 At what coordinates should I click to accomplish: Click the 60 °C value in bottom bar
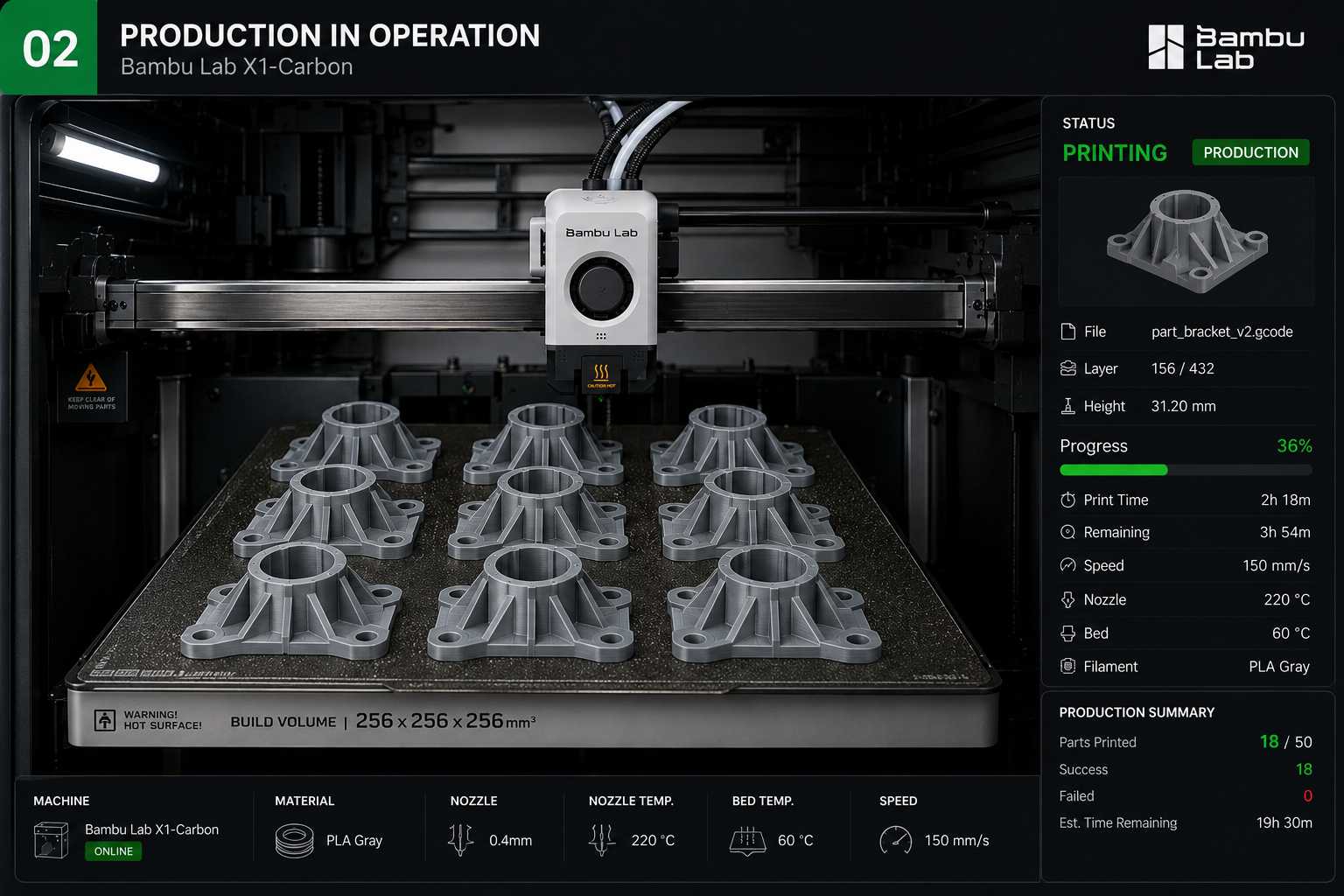[795, 841]
